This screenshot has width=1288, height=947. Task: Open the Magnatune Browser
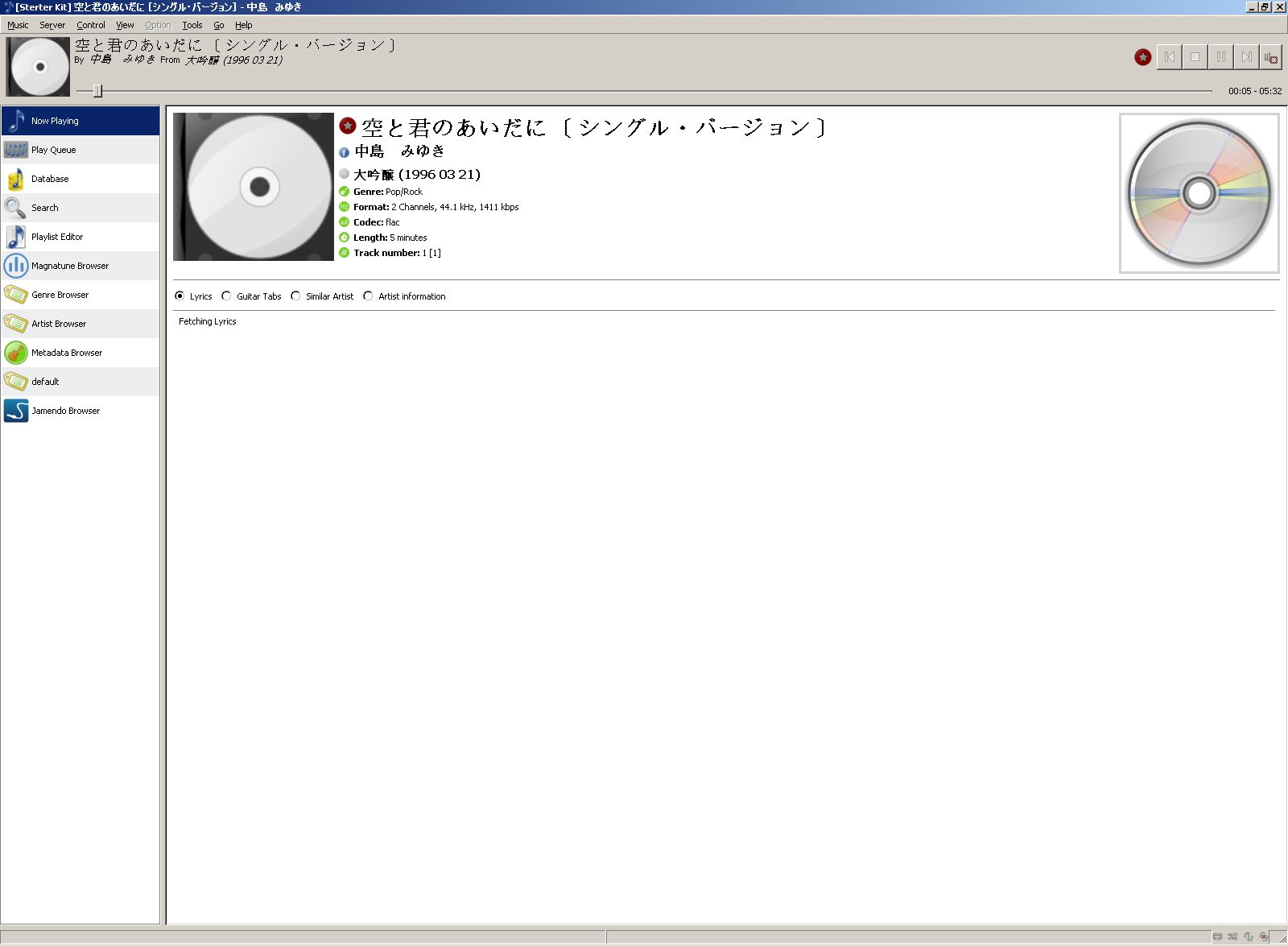[x=80, y=266]
